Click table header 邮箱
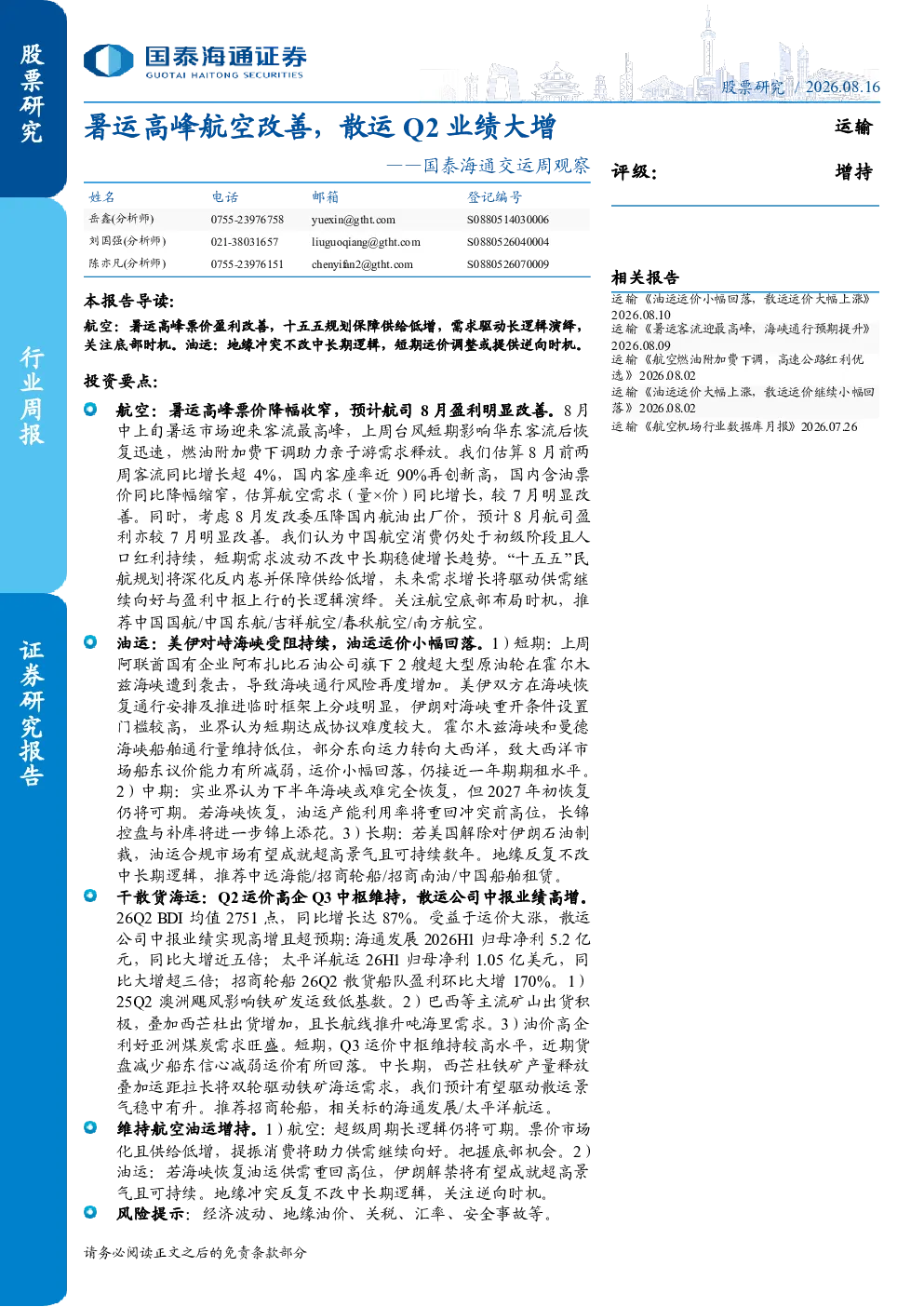 (325, 197)
